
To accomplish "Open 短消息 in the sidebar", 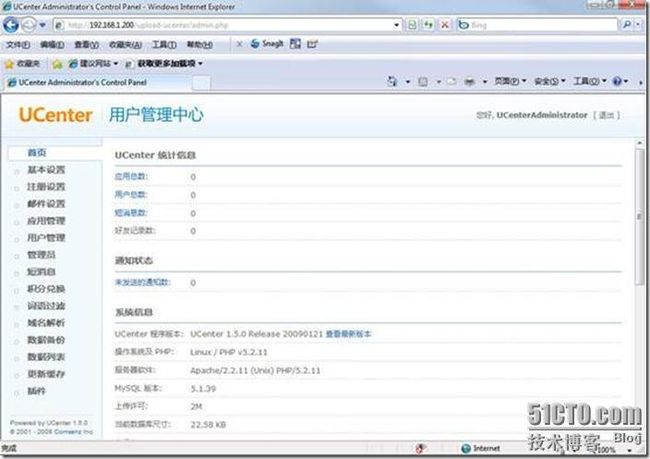I will tap(41, 272).
